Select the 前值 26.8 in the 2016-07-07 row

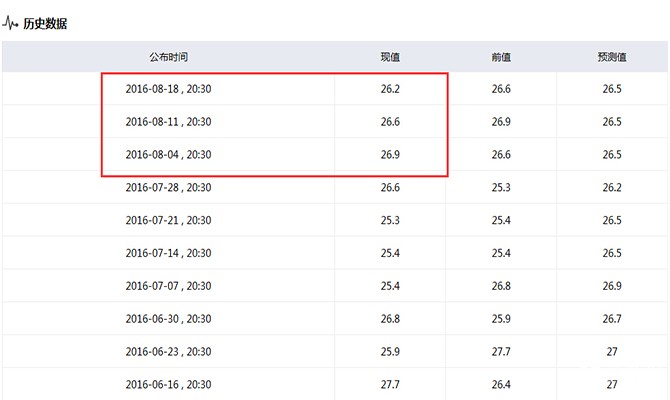pyautogui.click(x=501, y=286)
